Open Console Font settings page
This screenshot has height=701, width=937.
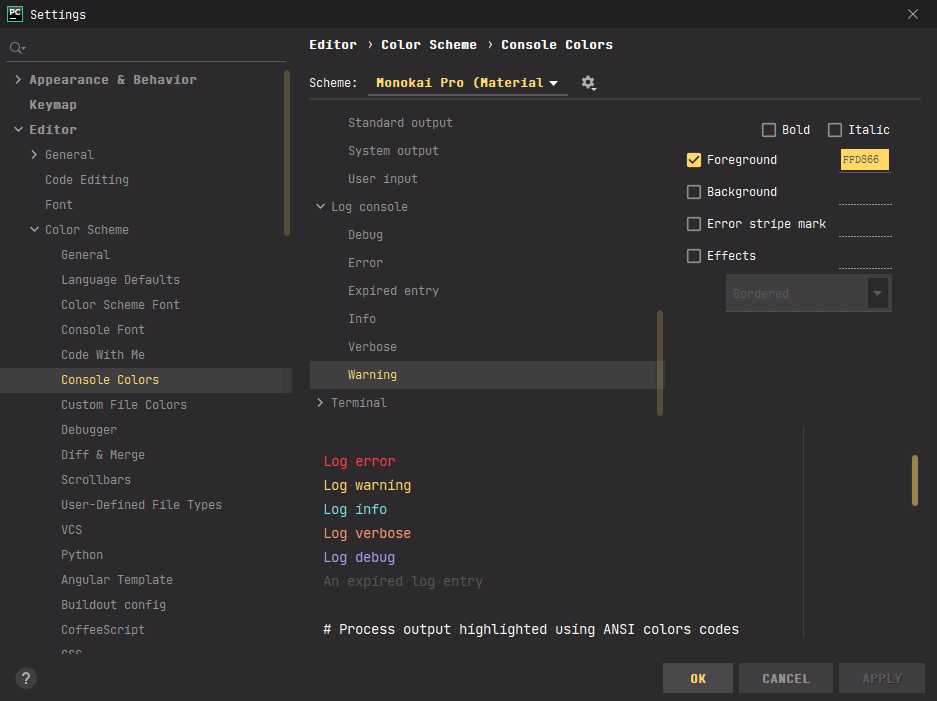pos(103,330)
